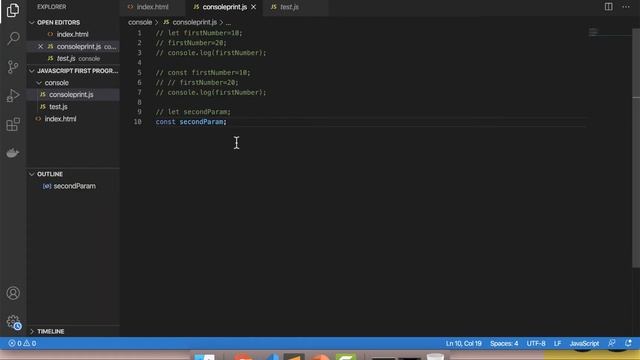The height and width of the screenshot is (360, 640).
Task: Switch to the index.html tab
Action: [x=152, y=7]
